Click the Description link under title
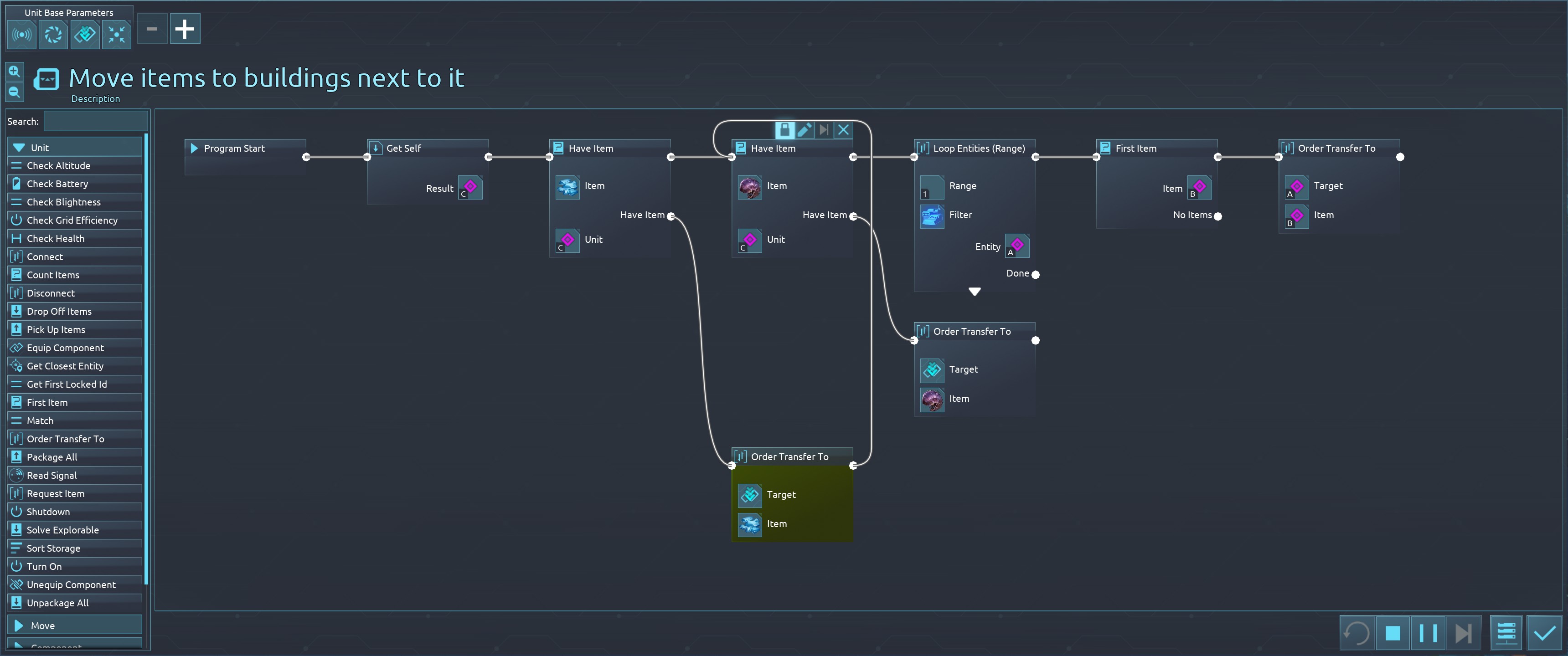Viewport: 1568px width, 656px height. (95, 98)
